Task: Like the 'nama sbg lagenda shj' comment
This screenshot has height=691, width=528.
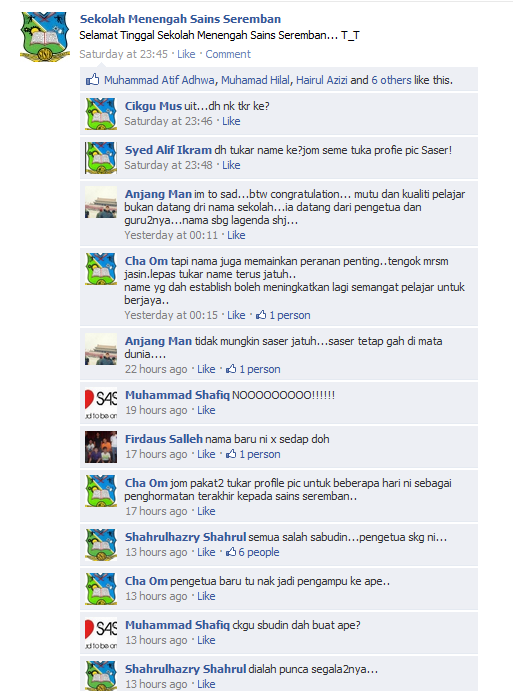Action: click(x=236, y=235)
